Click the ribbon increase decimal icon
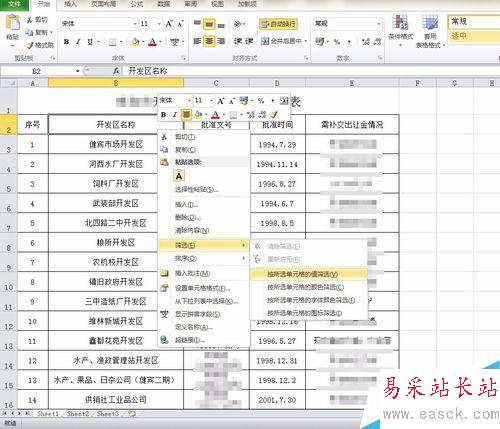 [366, 42]
